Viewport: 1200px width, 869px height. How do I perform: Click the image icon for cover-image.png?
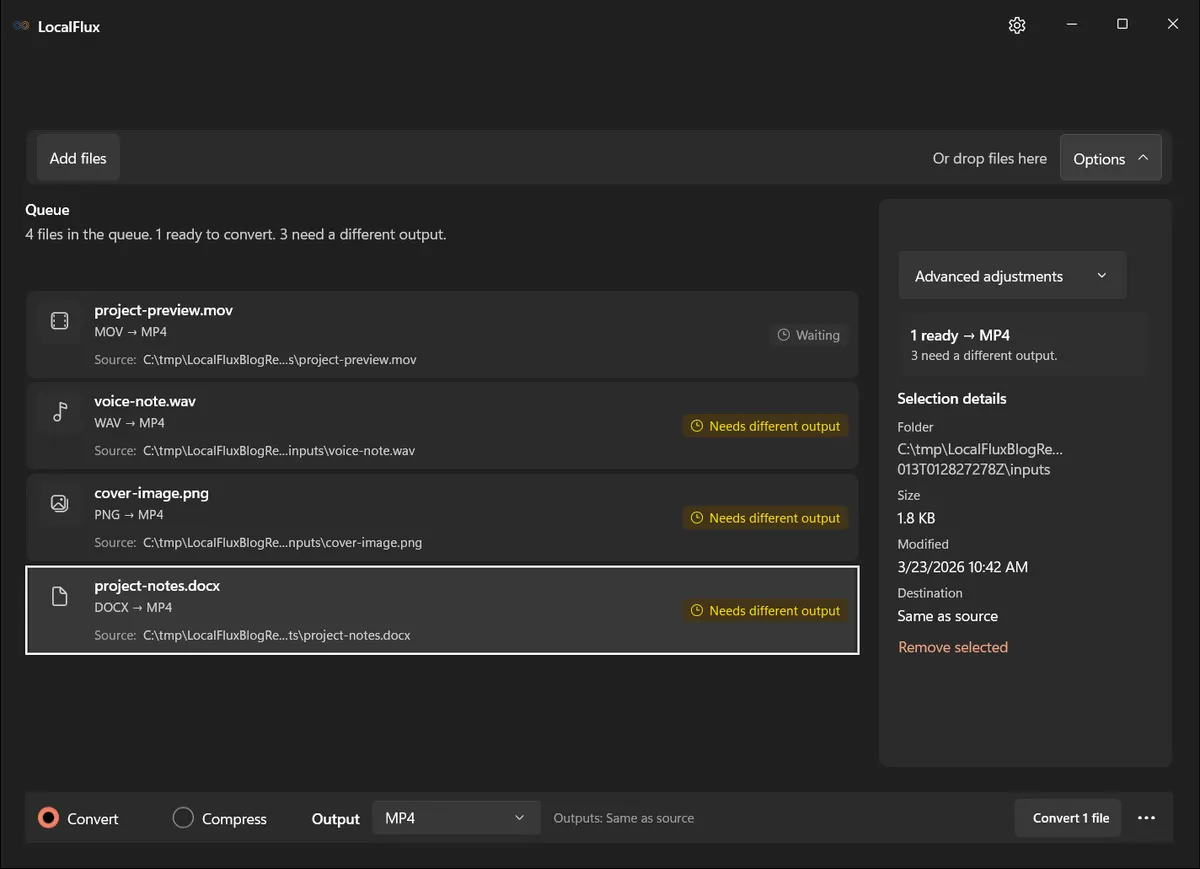[x=59, y=503]
